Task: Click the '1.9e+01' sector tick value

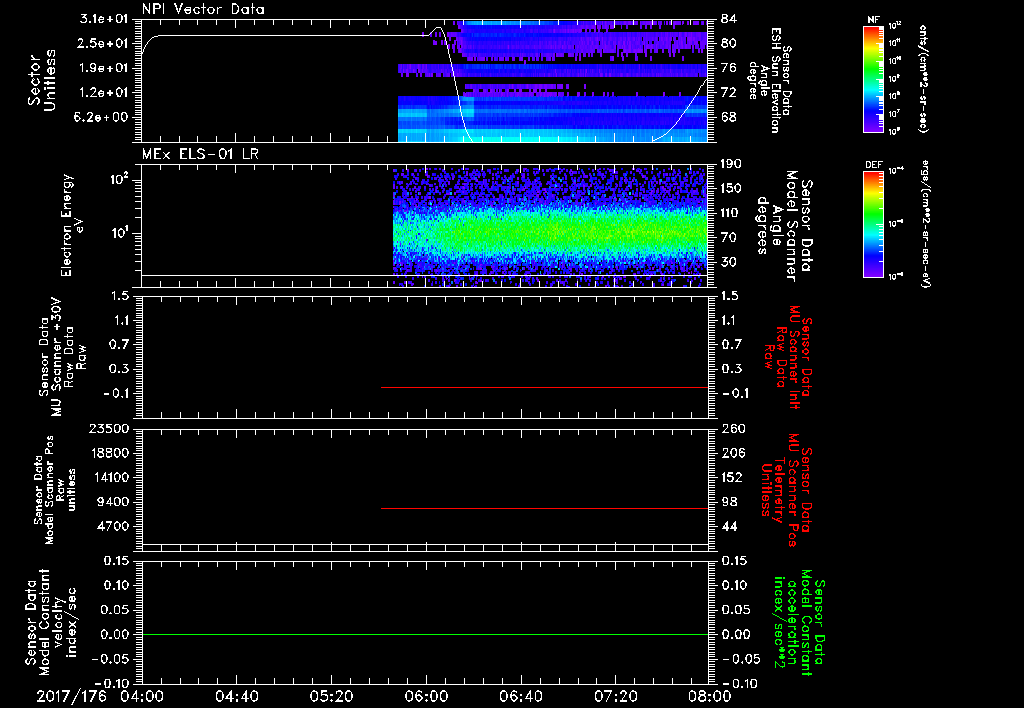Action: pos(104,68)
